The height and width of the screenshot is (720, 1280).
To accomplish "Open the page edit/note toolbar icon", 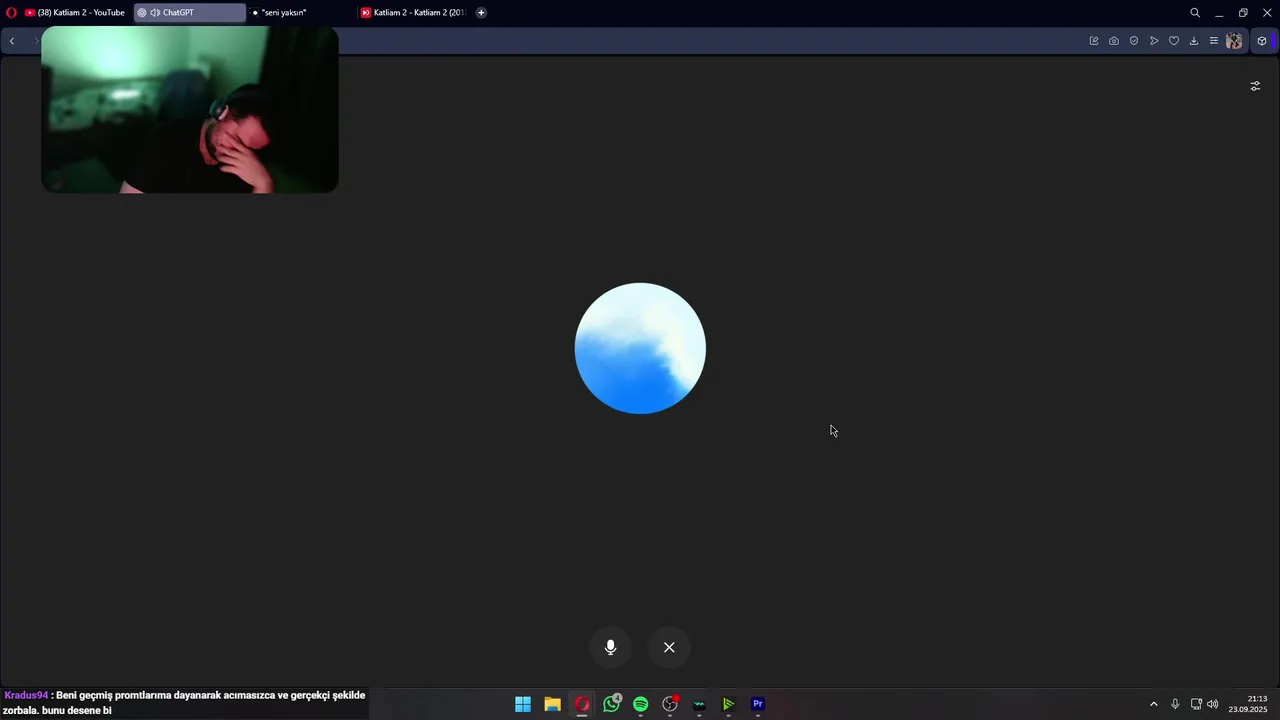I will click(x=1094, y=41).
